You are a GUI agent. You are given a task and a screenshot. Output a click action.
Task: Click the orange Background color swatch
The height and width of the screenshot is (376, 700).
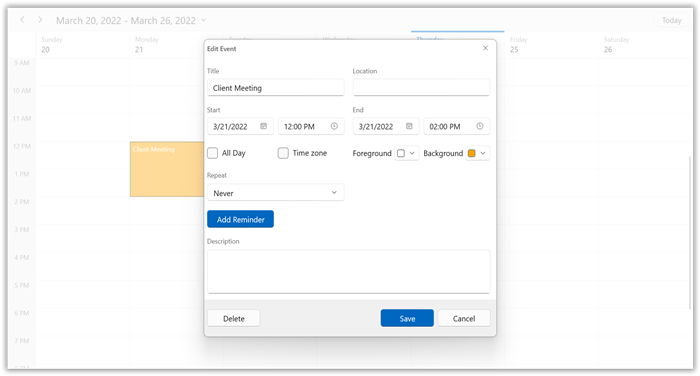[x=471, y=153]
